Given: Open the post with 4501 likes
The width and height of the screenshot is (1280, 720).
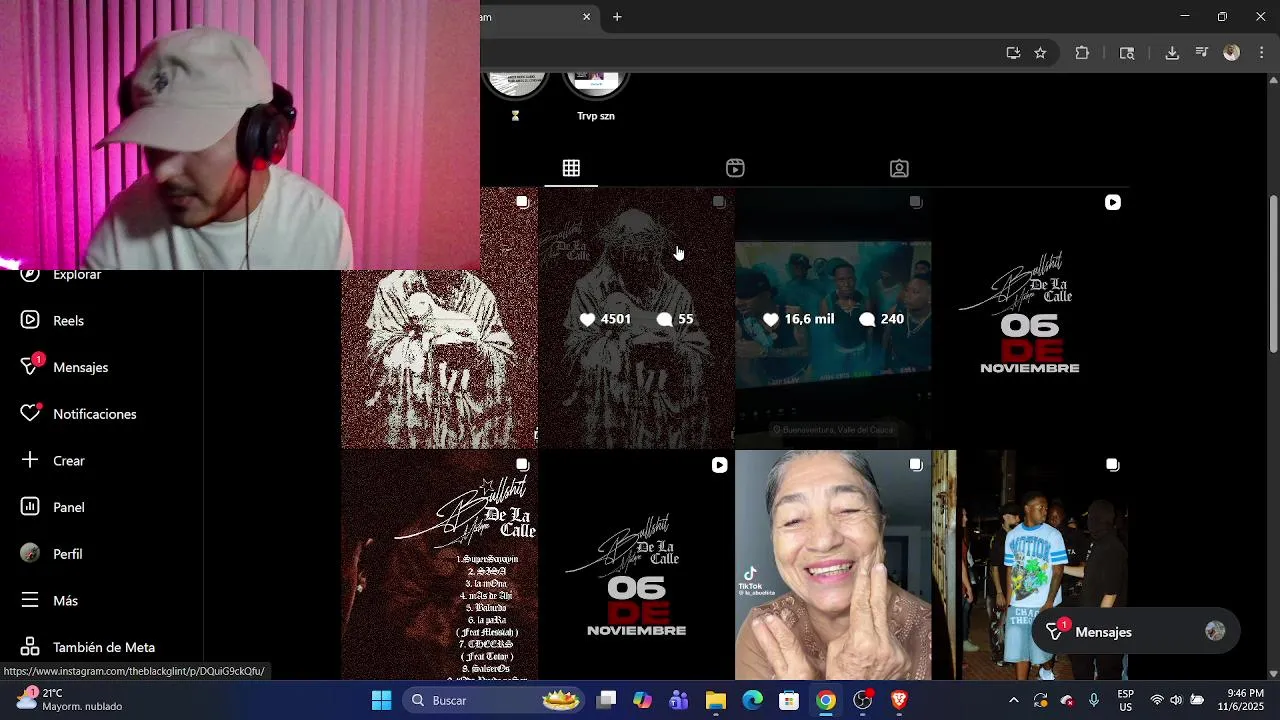Looking at the screenshot, I should click(636, 319).
